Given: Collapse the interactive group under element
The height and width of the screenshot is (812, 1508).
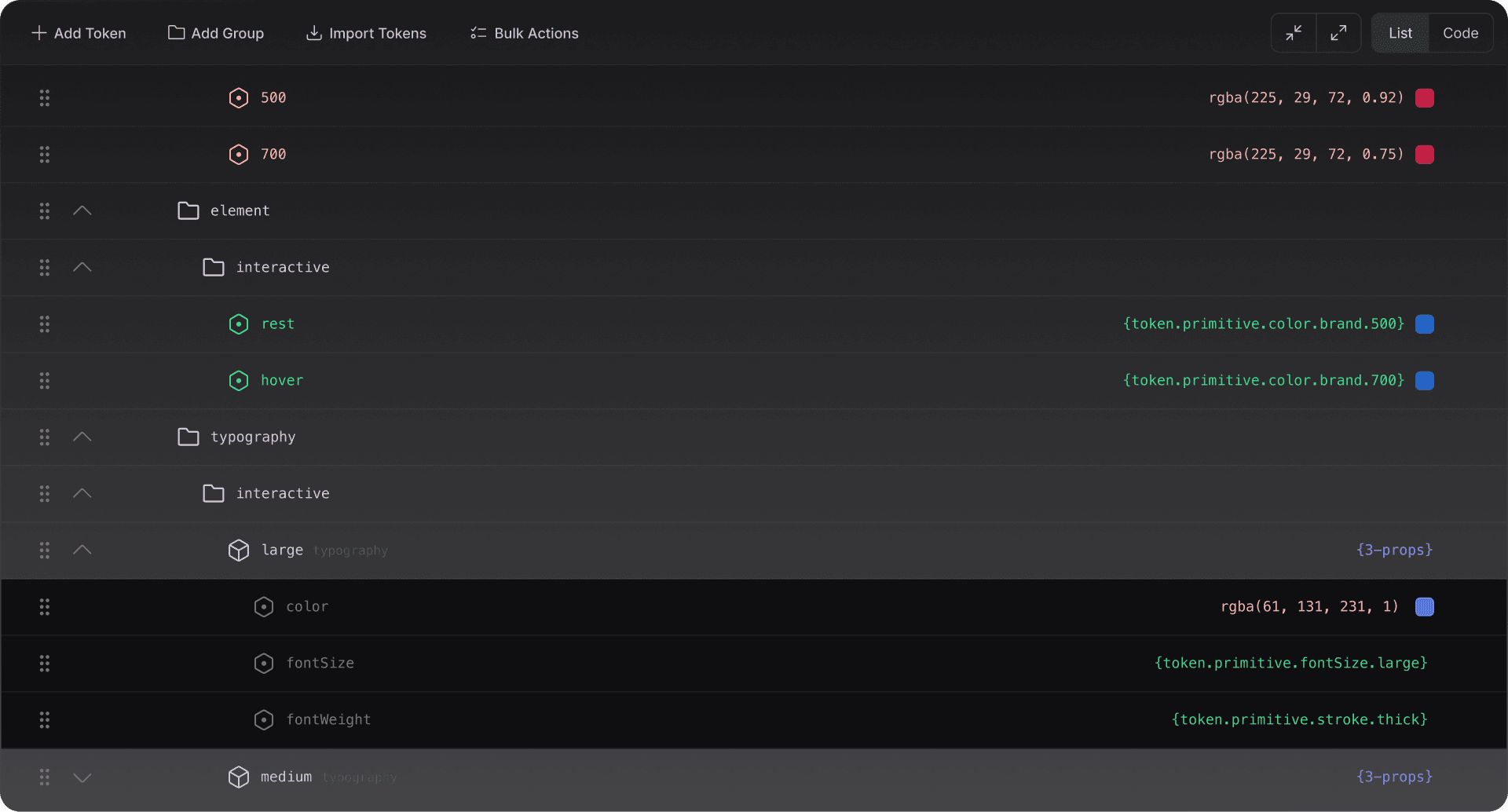Looking at the screenshot, I should [82, 267].
